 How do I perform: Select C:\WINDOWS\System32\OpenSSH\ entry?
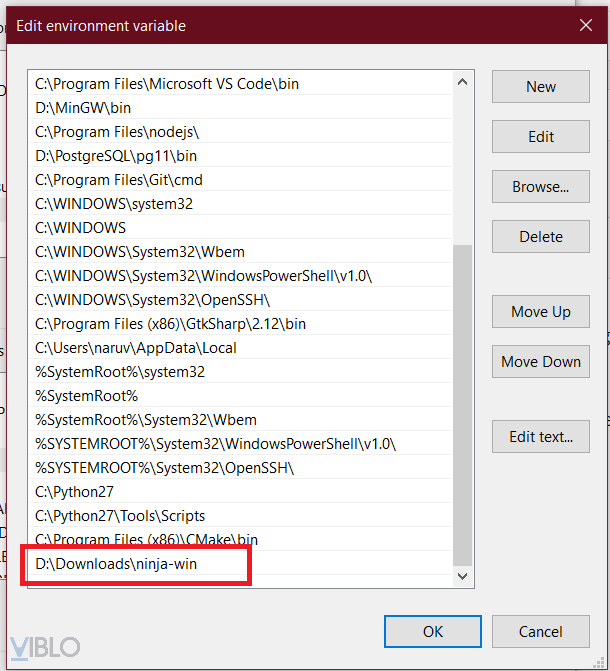(240, 300)
